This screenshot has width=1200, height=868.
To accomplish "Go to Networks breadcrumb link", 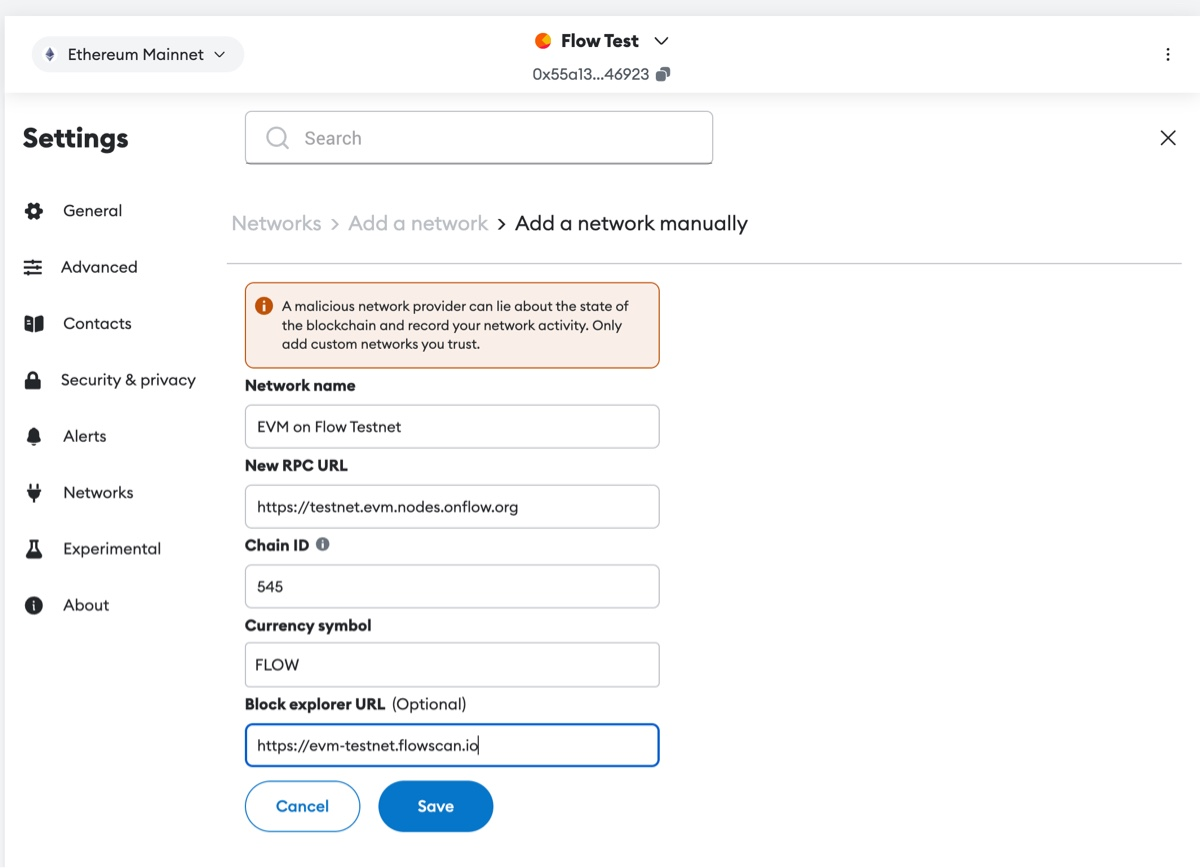I will pyautogui.click(x=276, y=224).
